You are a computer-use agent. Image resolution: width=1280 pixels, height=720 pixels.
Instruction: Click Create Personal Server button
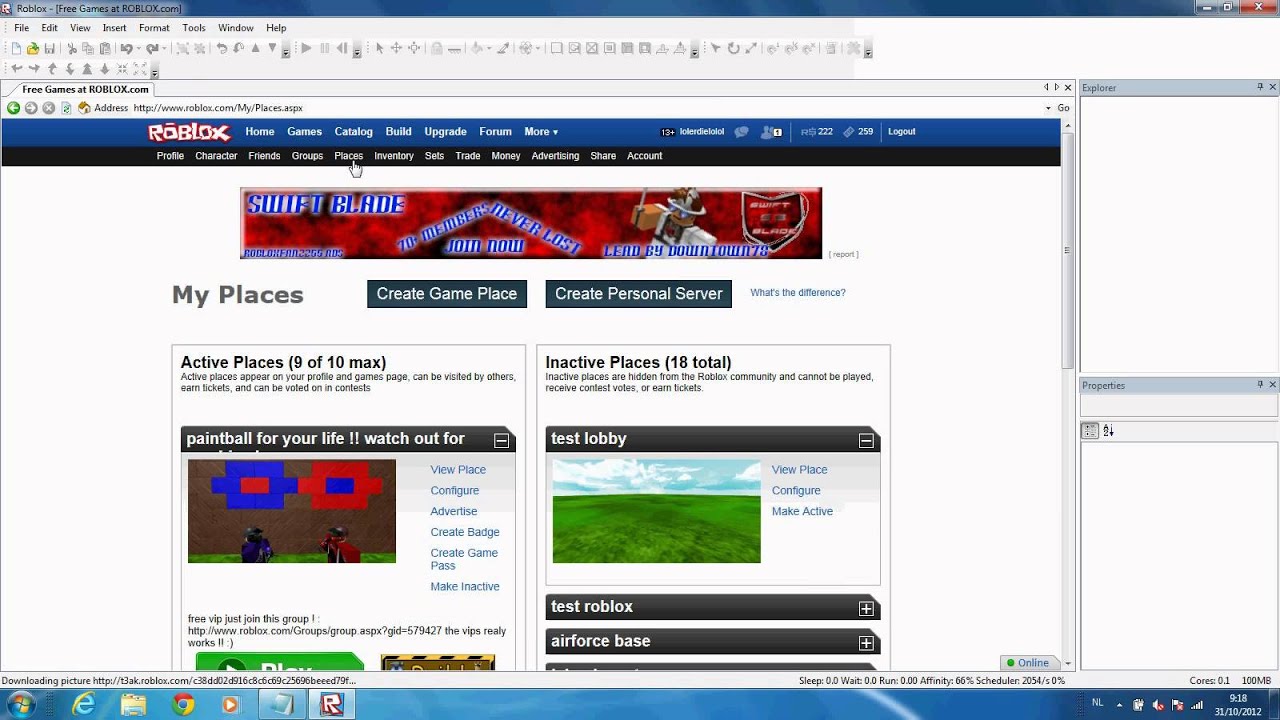tap(639, 294)
